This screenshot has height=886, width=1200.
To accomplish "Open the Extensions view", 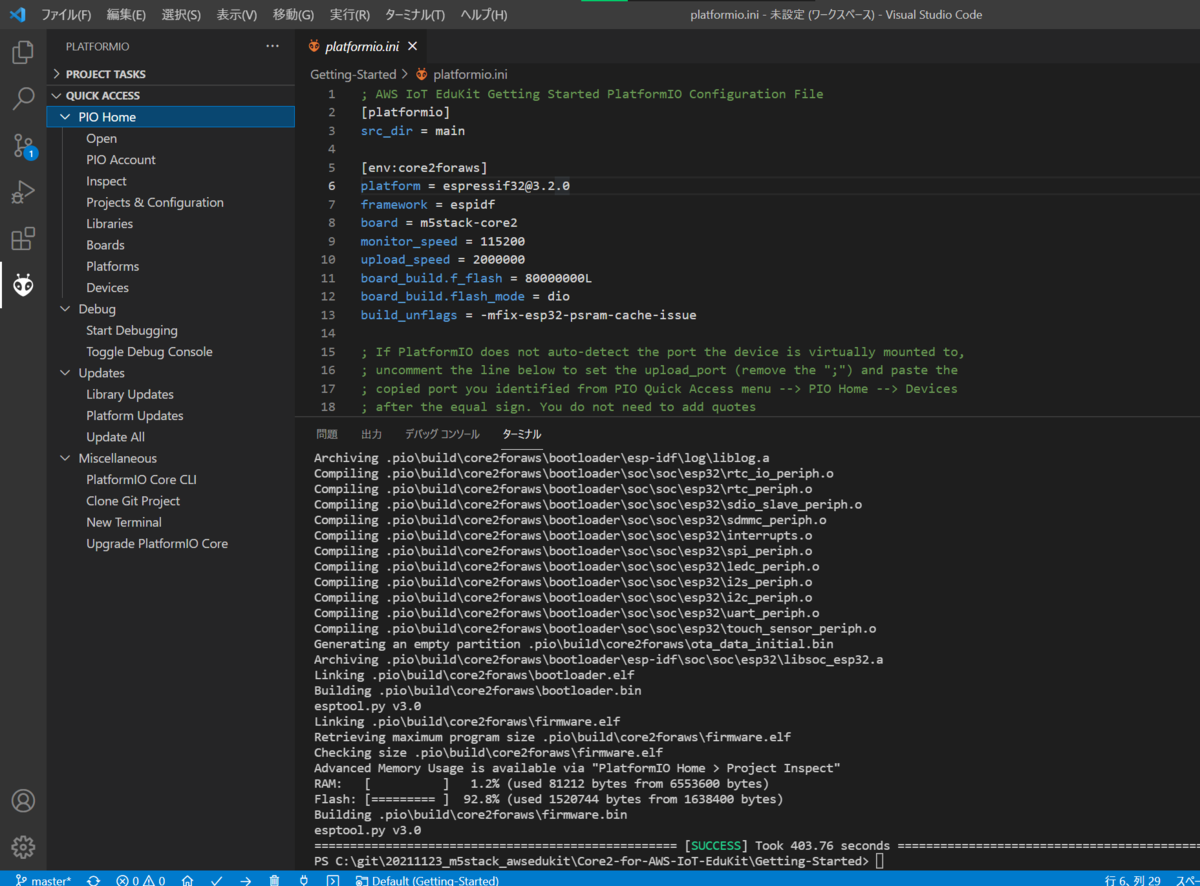I will [23, 239].
